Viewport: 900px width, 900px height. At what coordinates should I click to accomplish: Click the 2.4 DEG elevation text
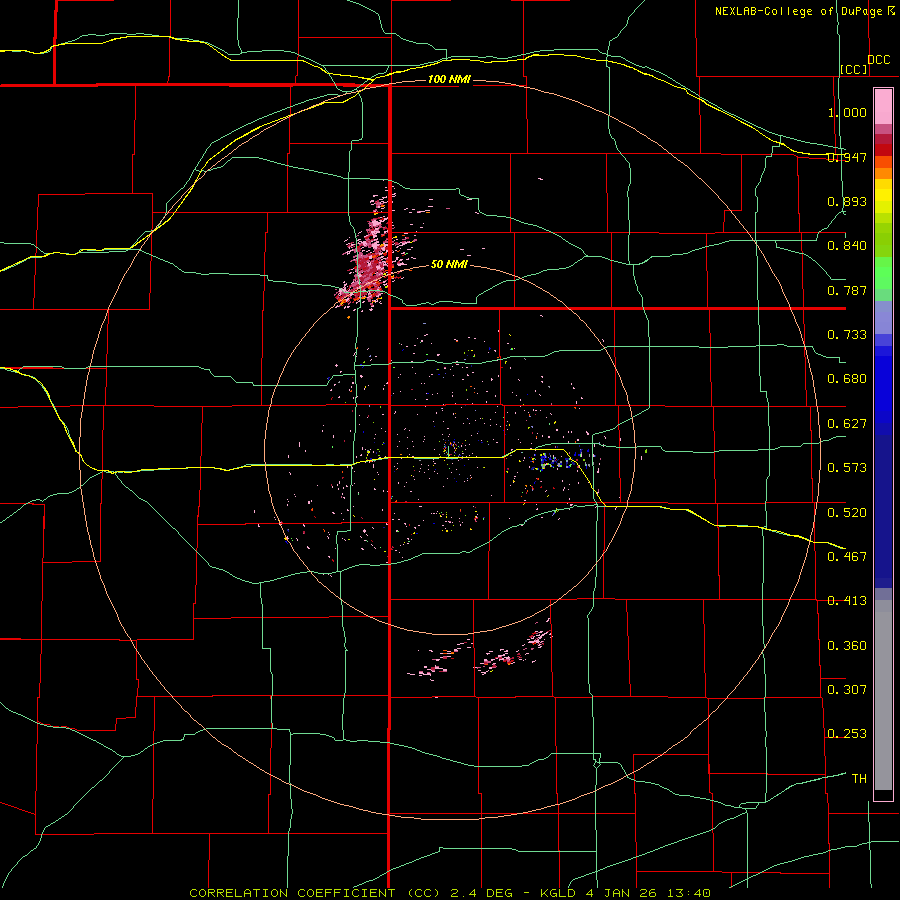click(x=481, y=893)
